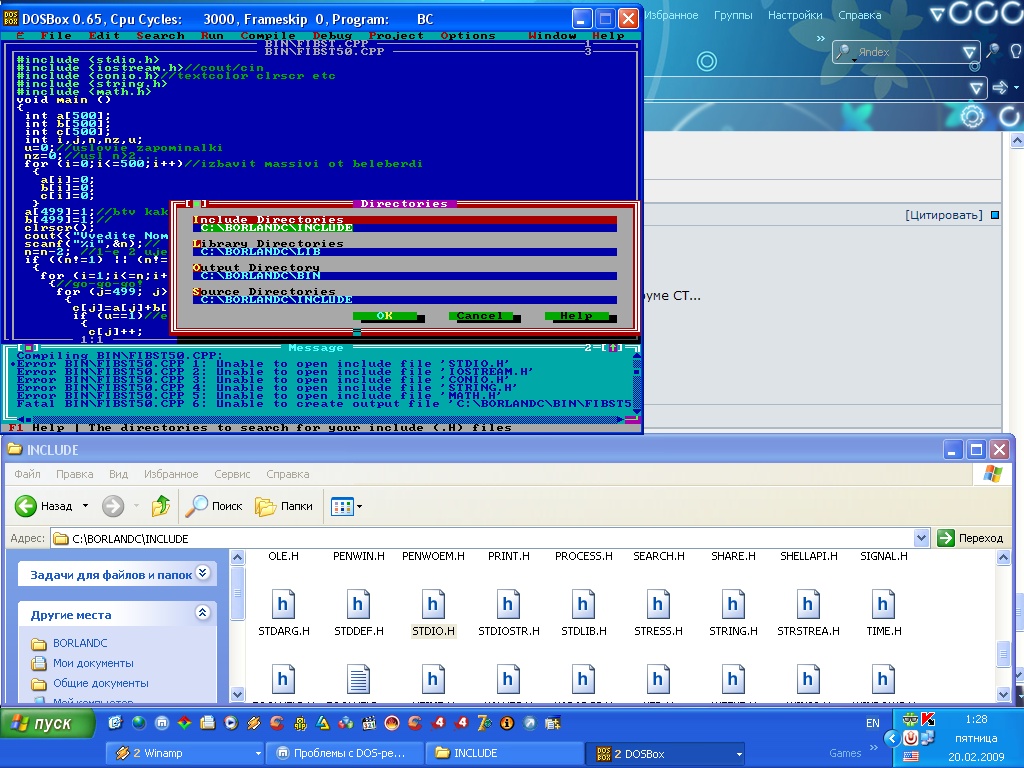Click the Переход go button
The image size is (1024, 768).
(969, 538)
